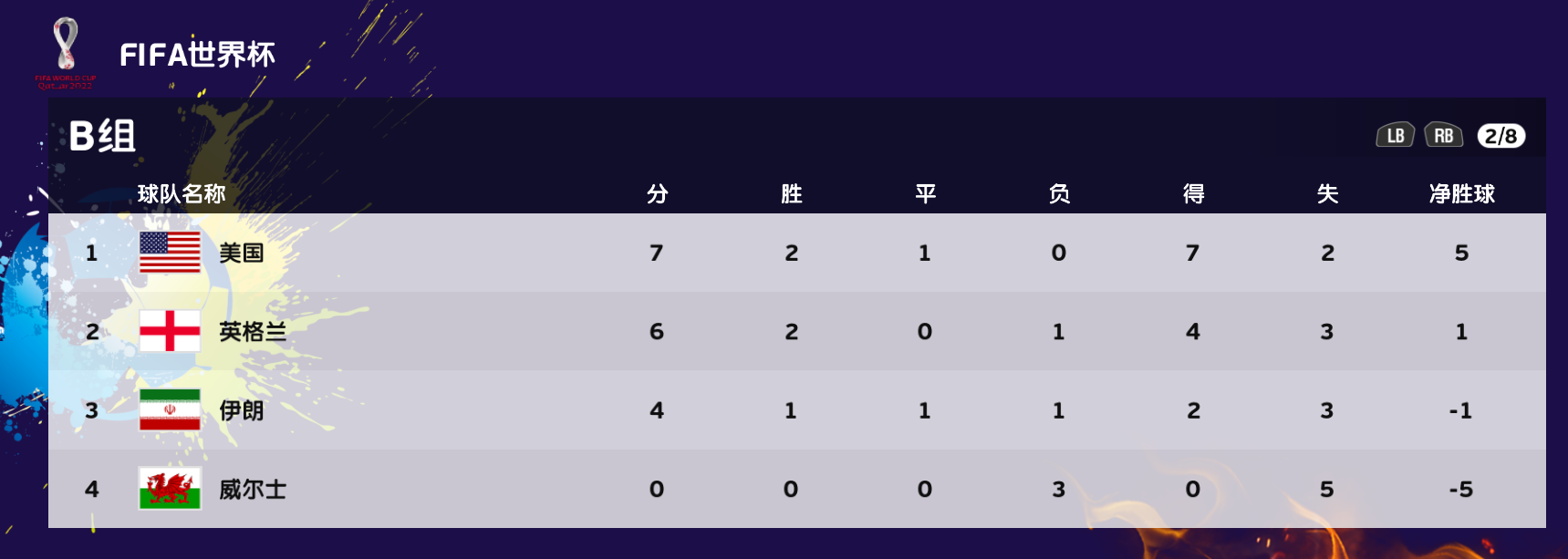Select the Iran flag icon
Image resolution: width=1568 pixels, height=559 pixels.
[x=170, y=410]
